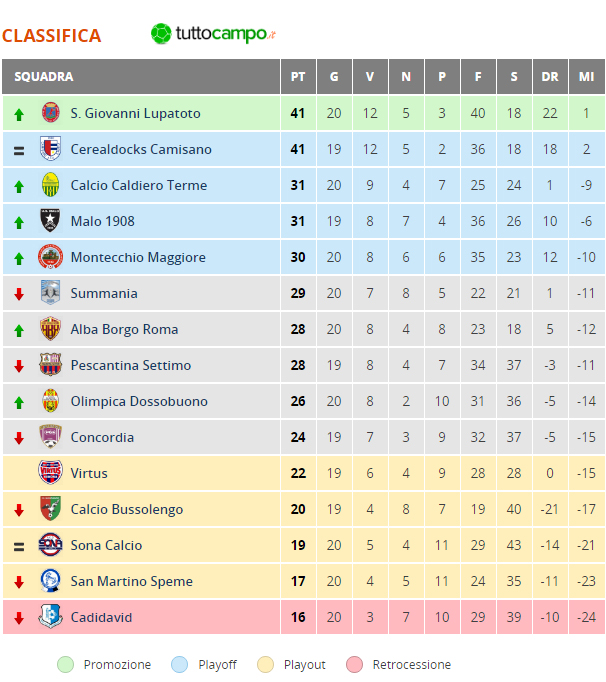Click the pink Retrocessione legend circle
The image size is (606, 682).
click(355, 665)
